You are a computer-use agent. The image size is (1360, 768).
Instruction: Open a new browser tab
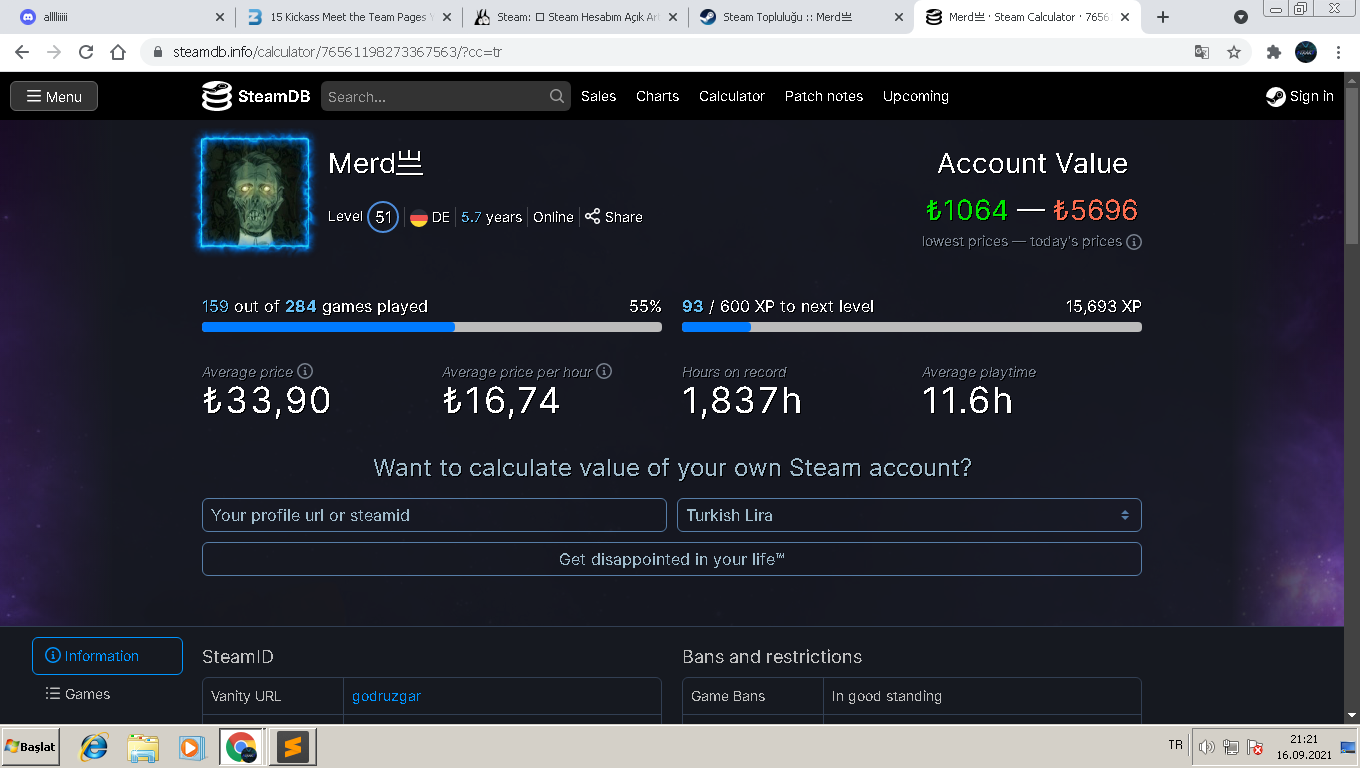pos(1163,17)
